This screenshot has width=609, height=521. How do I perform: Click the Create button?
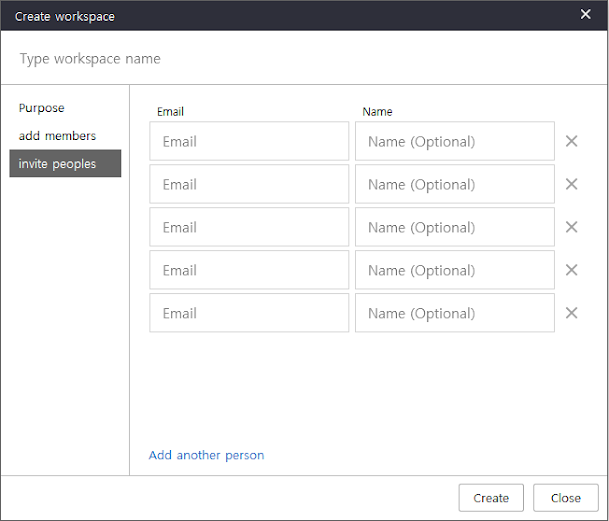coord(491,498)
